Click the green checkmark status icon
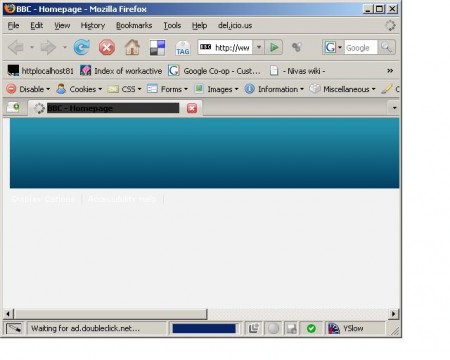The width and height of the screenshot is (450, 360). tap(311, 329)
